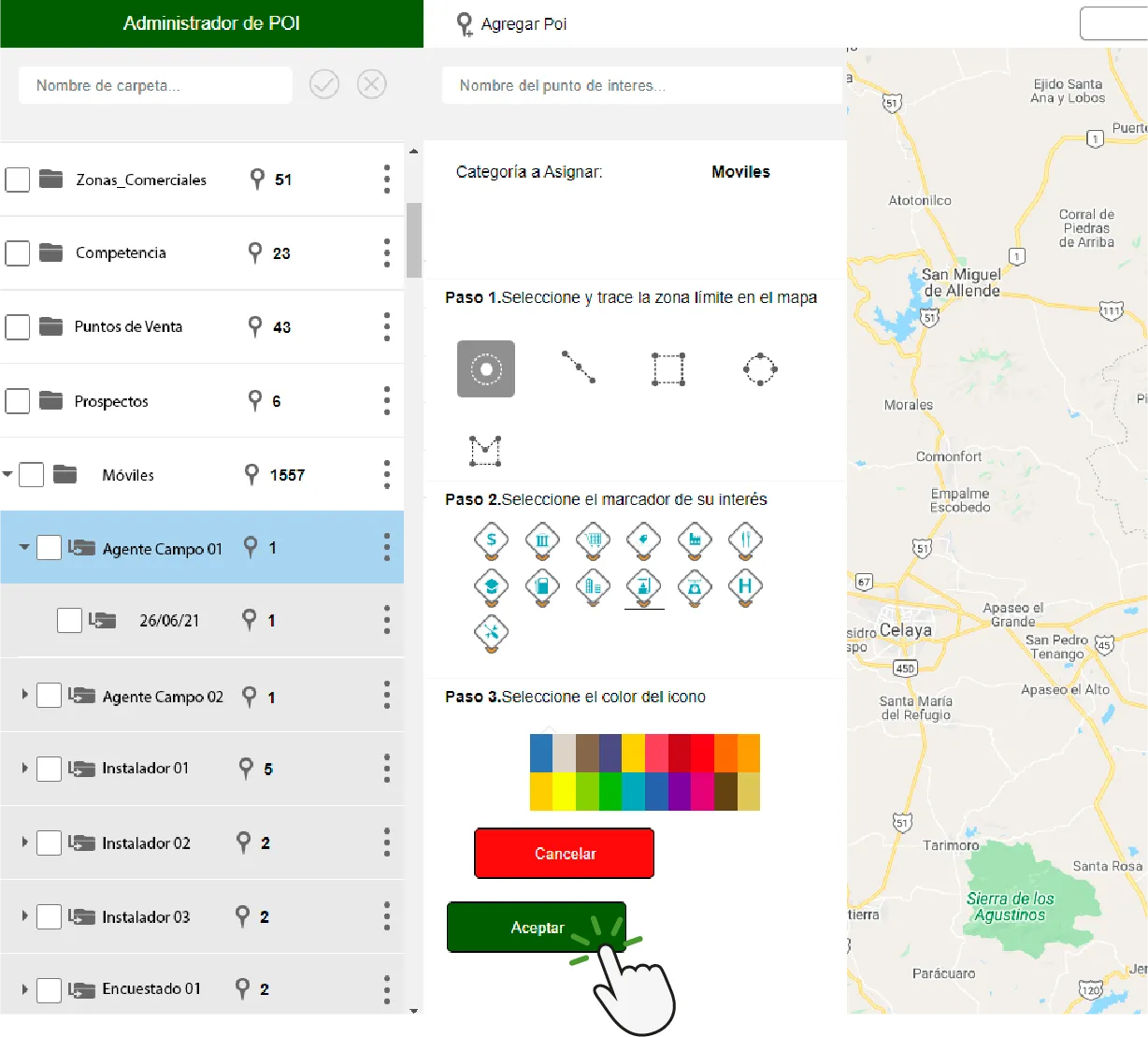Click the red Cancelar button
Image resolution: width=1148 pixels, height=1037 pixels.
coord(565,854)
